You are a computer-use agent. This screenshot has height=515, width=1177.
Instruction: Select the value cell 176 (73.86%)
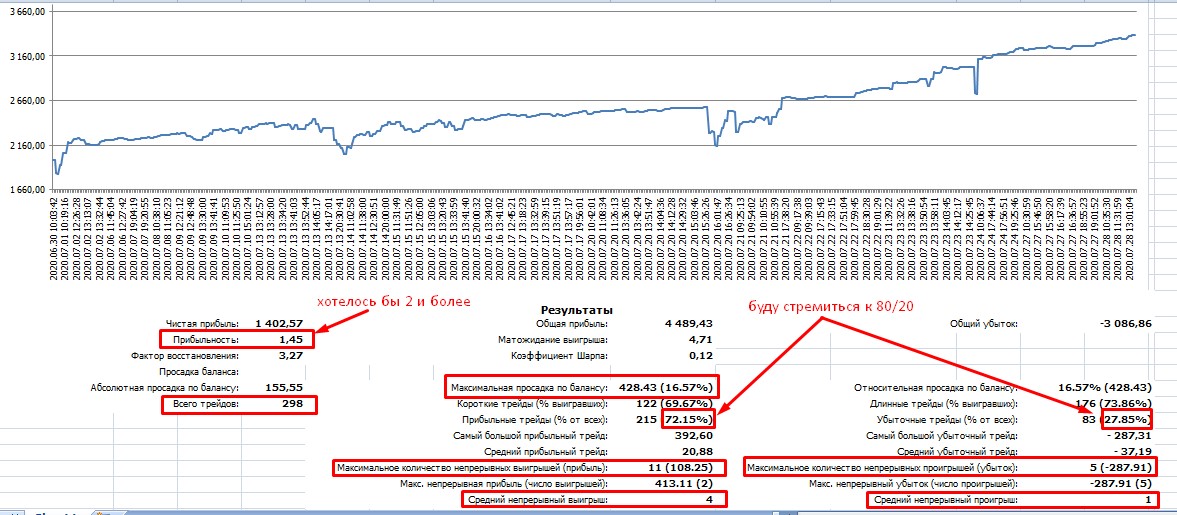click(1112, 404)
